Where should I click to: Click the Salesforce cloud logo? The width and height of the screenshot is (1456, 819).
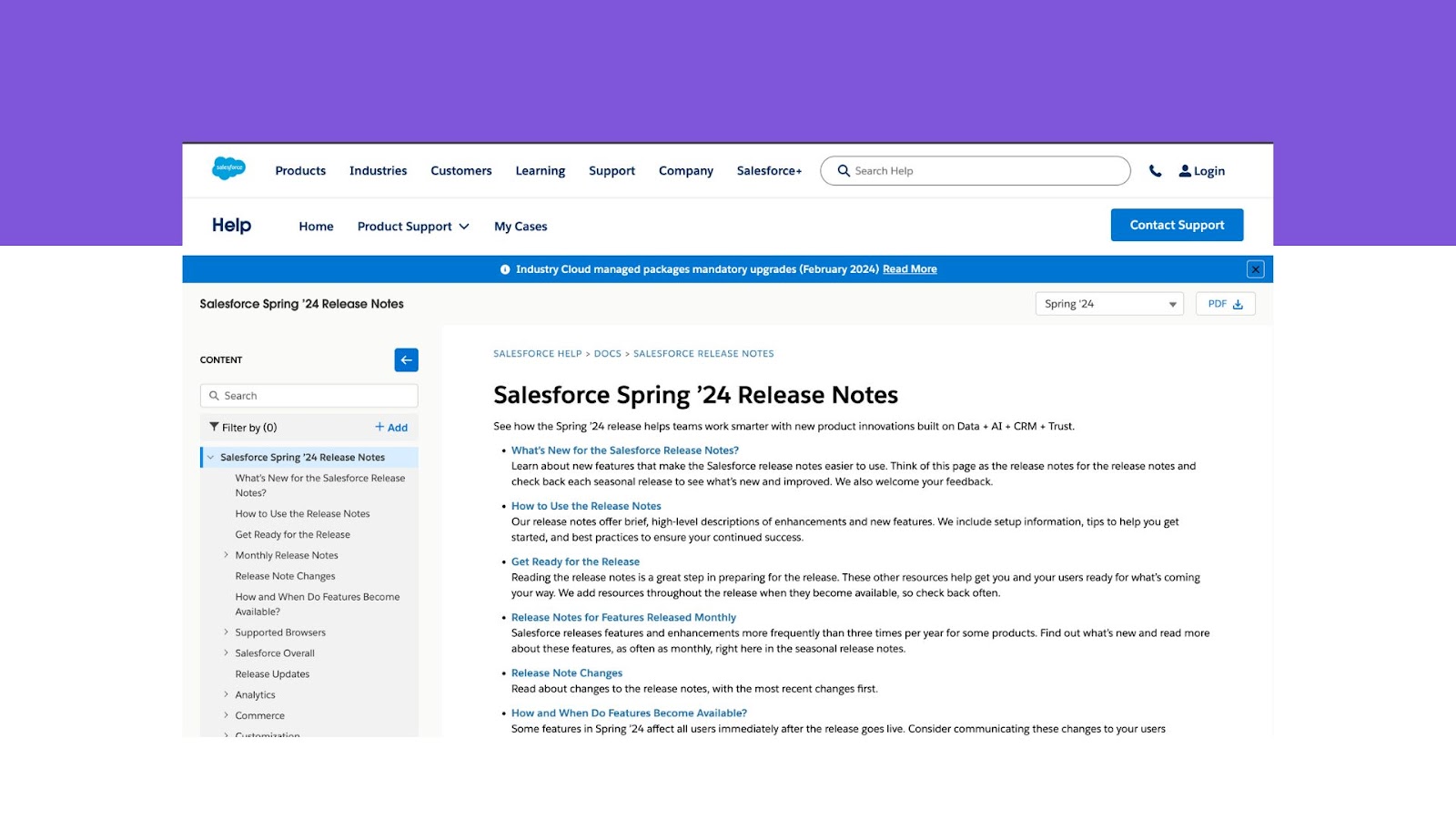pyautogui.click(x=227, y=169)
